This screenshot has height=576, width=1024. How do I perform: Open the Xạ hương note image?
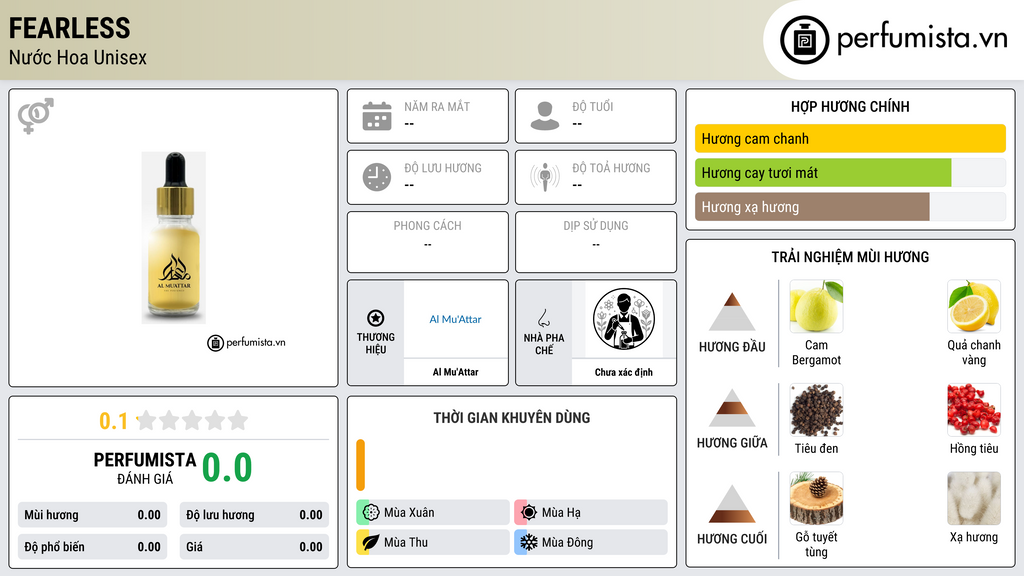[x=974, y=499]
